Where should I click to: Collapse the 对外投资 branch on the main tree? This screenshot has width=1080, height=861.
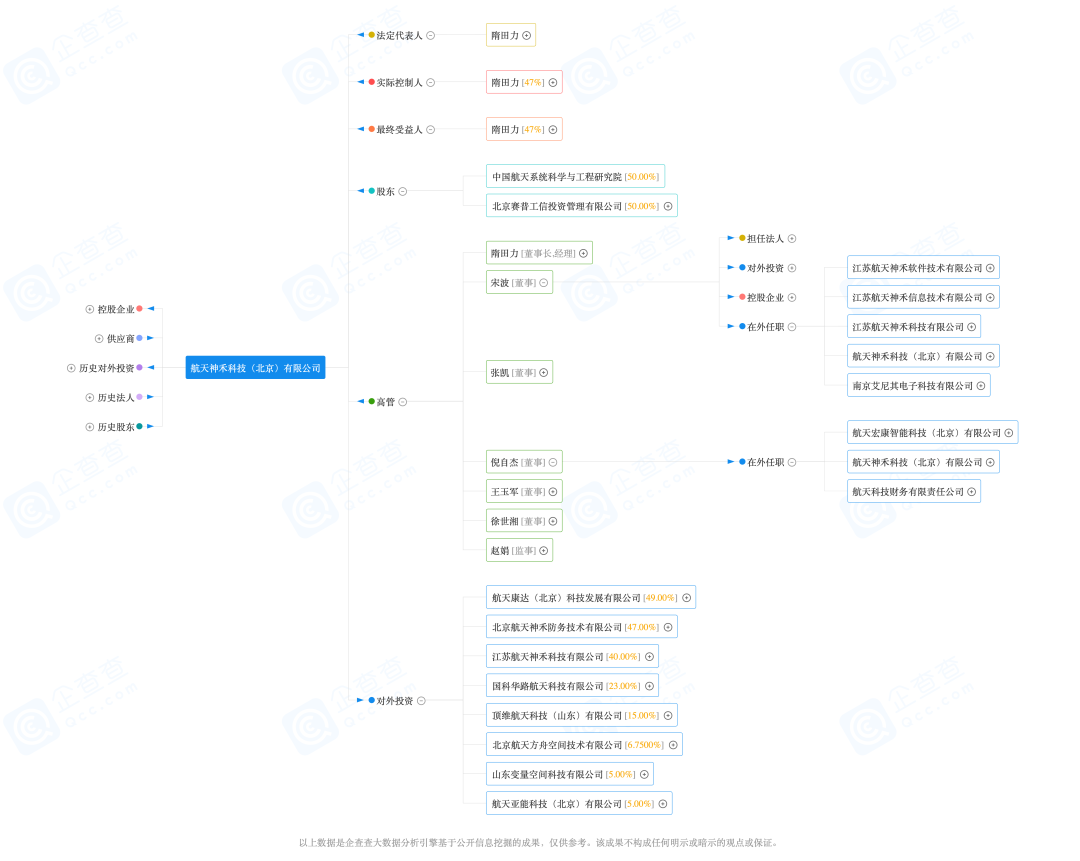point(422,701)
